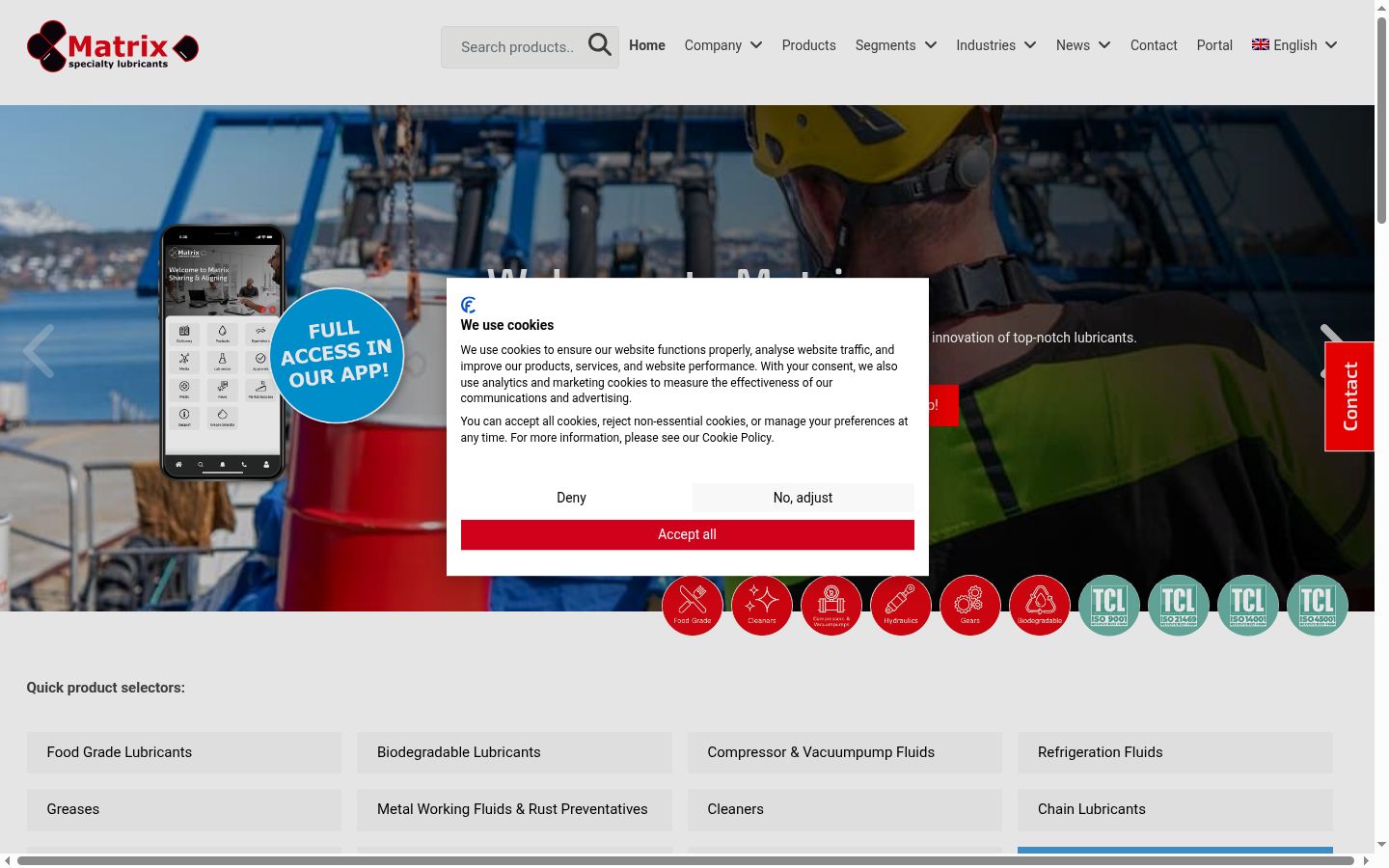1389x868 pixels.
Task: Open the red vertical Contact side tab
Action: (1349, 396)
